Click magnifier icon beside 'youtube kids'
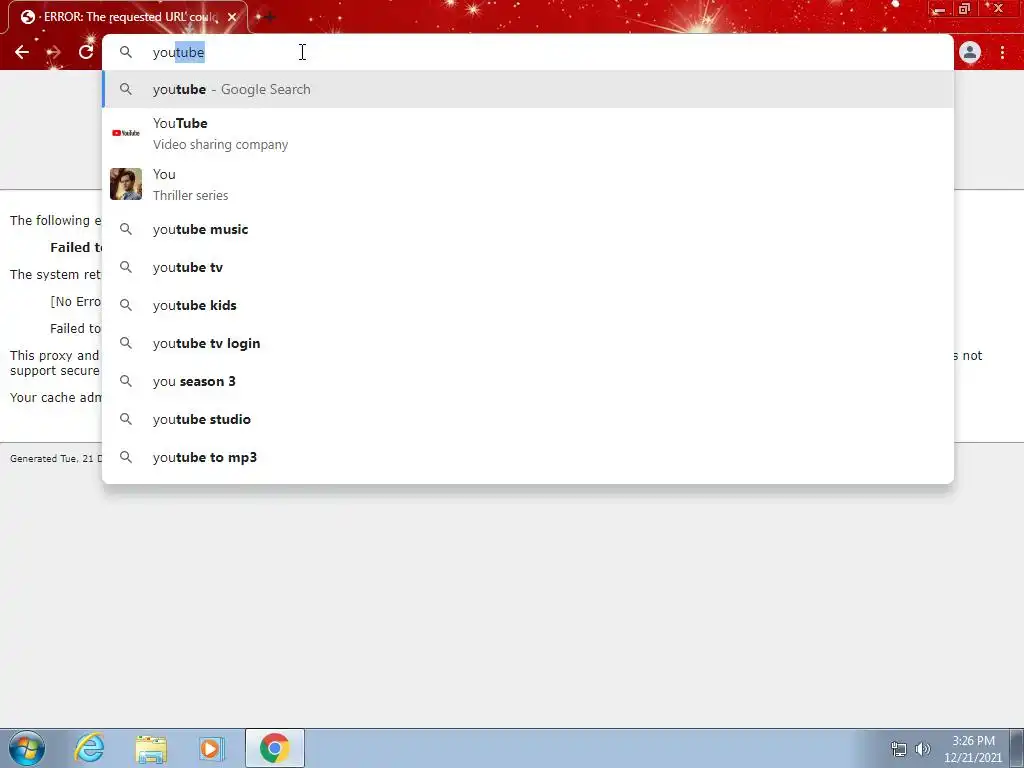 click(126, 305)
